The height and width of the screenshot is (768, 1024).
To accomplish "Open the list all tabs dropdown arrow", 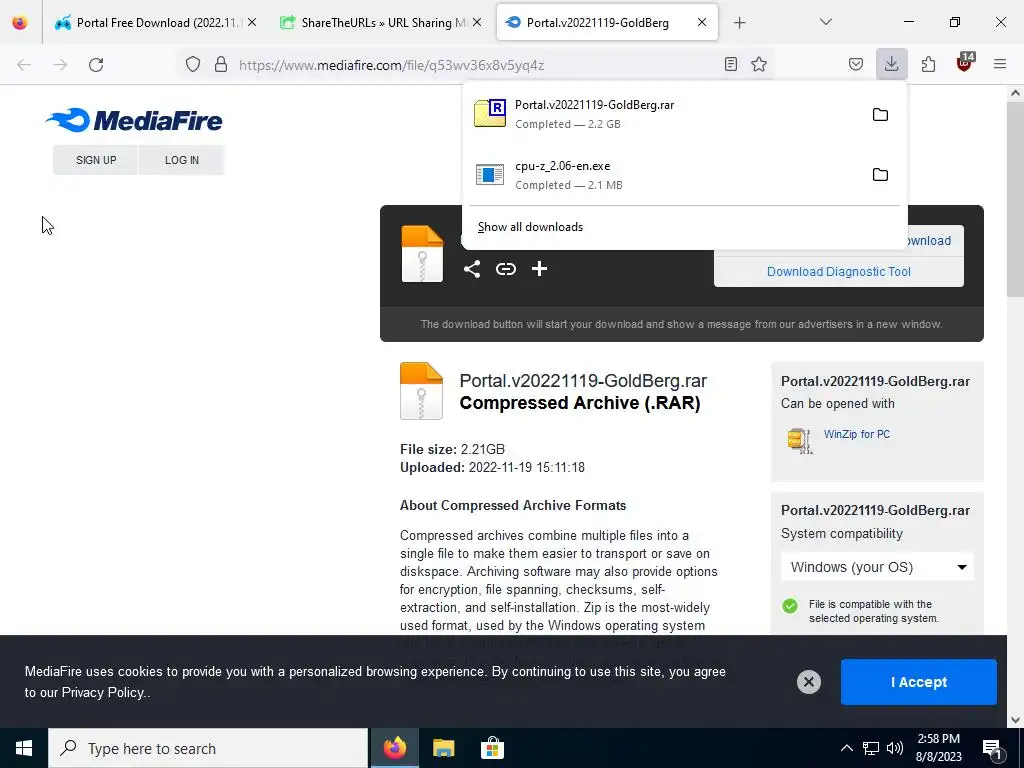I will [x=826, y=22].
